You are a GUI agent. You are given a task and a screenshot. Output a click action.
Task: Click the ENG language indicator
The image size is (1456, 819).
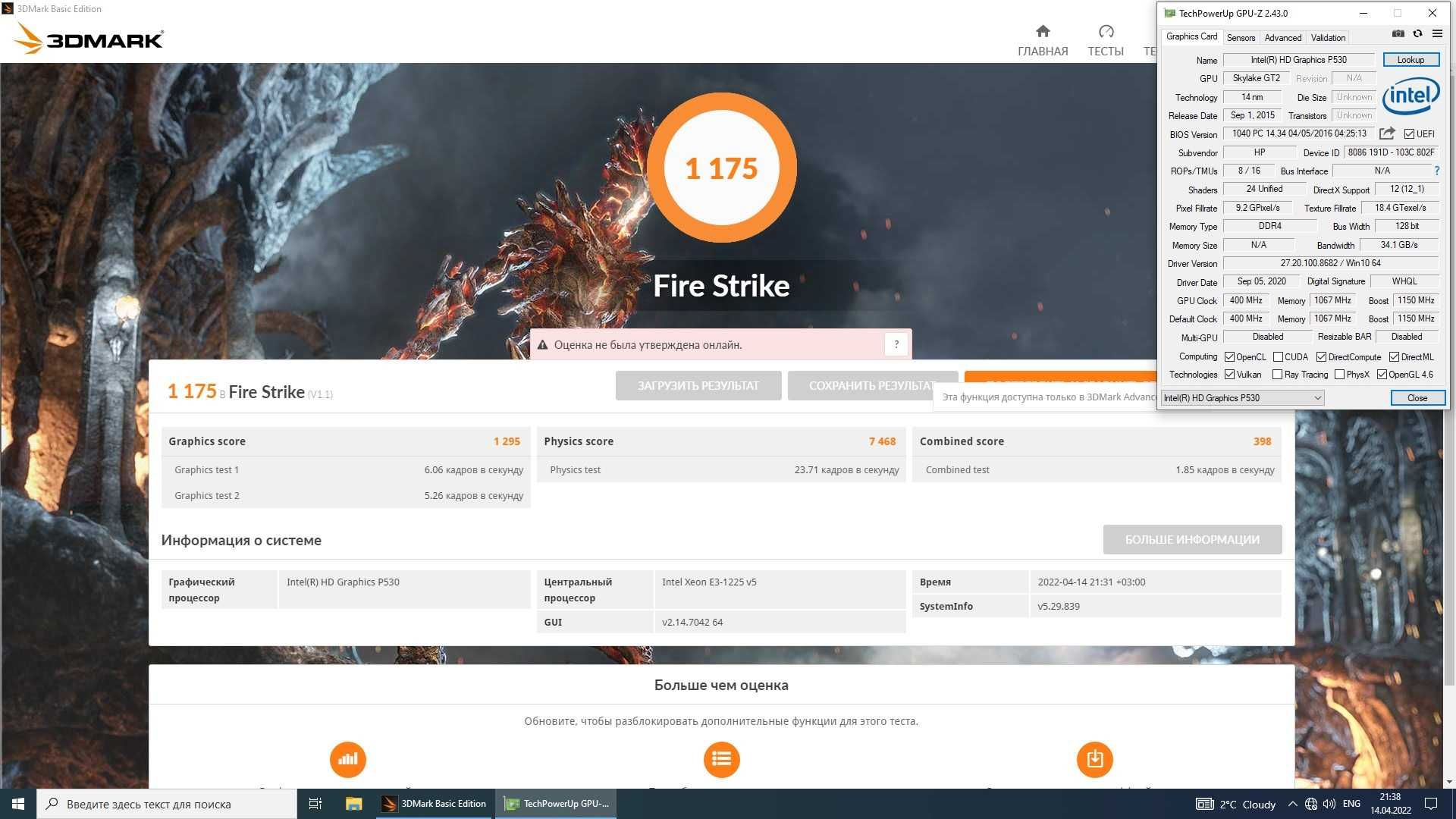pyautogui.click(x=1351, y=804)
